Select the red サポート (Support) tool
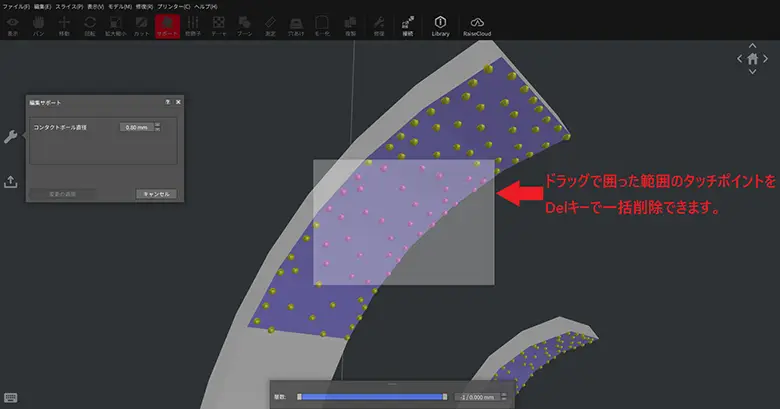 [166, 24]
